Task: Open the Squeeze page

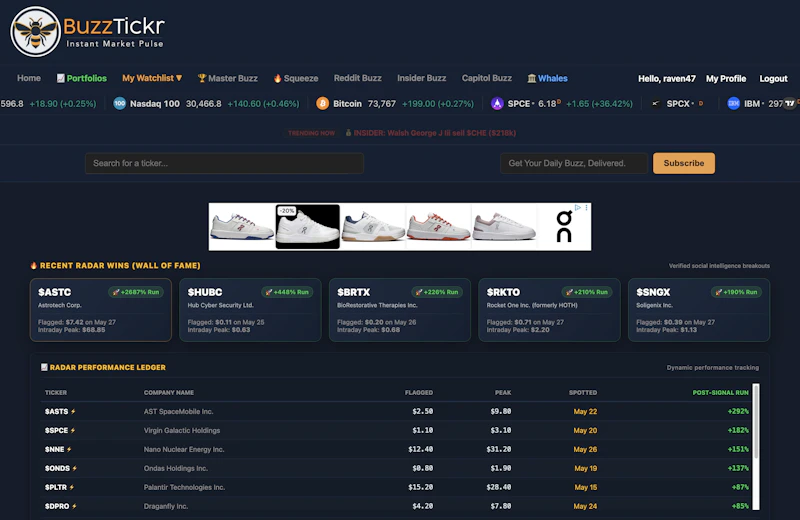Action: 296,78
